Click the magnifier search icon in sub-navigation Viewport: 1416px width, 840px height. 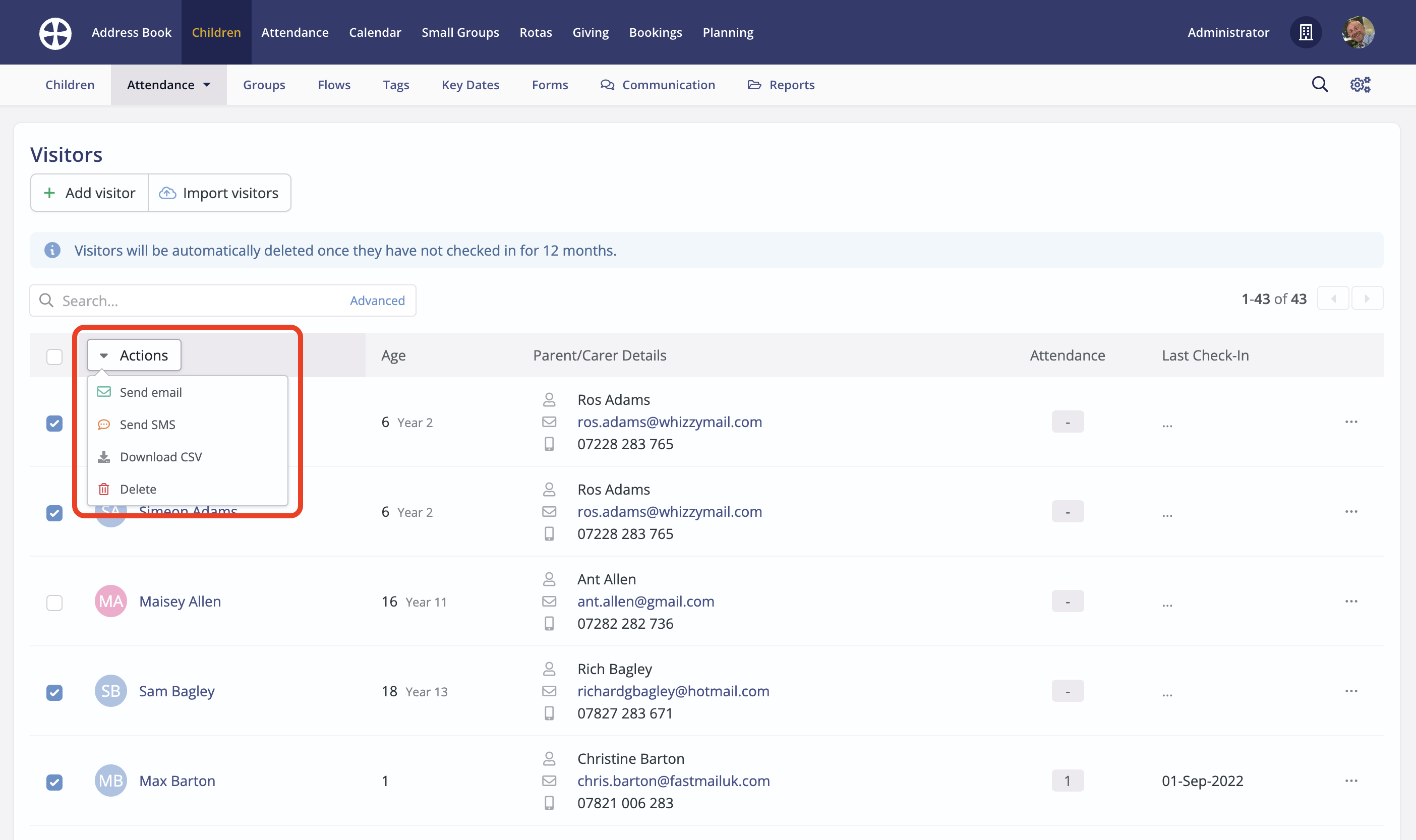[1320, 84]
